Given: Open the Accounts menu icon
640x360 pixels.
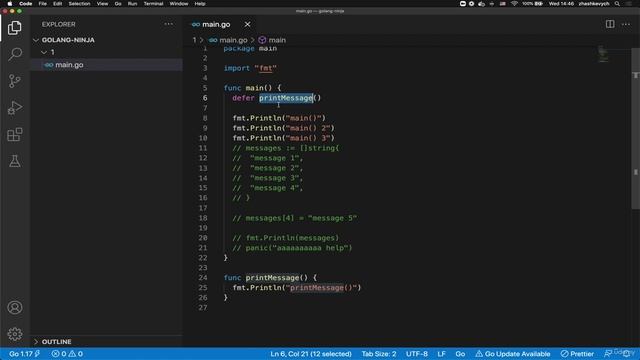Looking at the screenshot, I should [15, 307].
